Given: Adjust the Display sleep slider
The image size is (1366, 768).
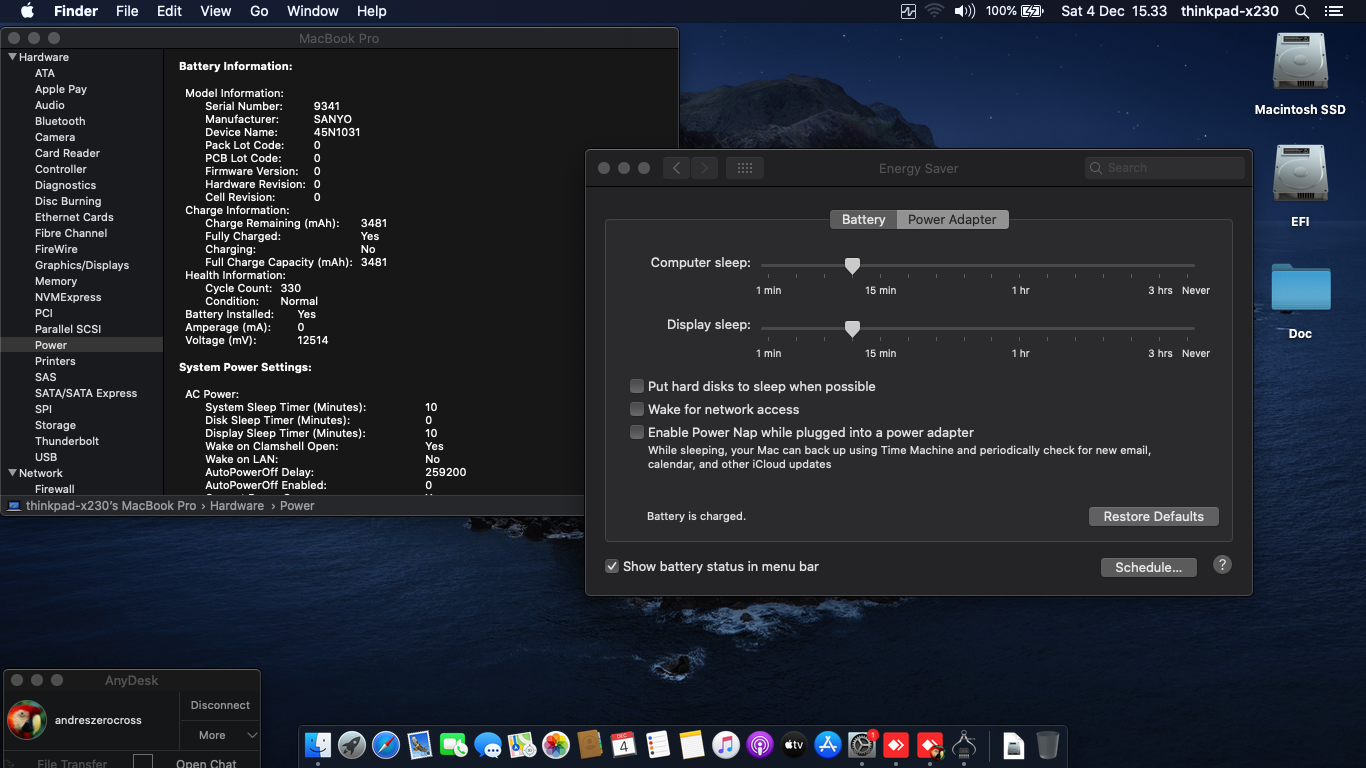Looking at the screenshot, I should click(852, 328).
